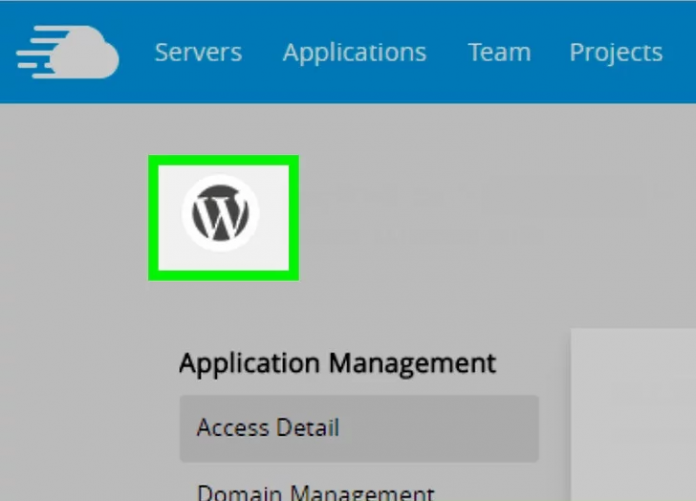The image size is (696, 501).
Task: Click Servers link in navigation bar
Action: tap(198, 52)
